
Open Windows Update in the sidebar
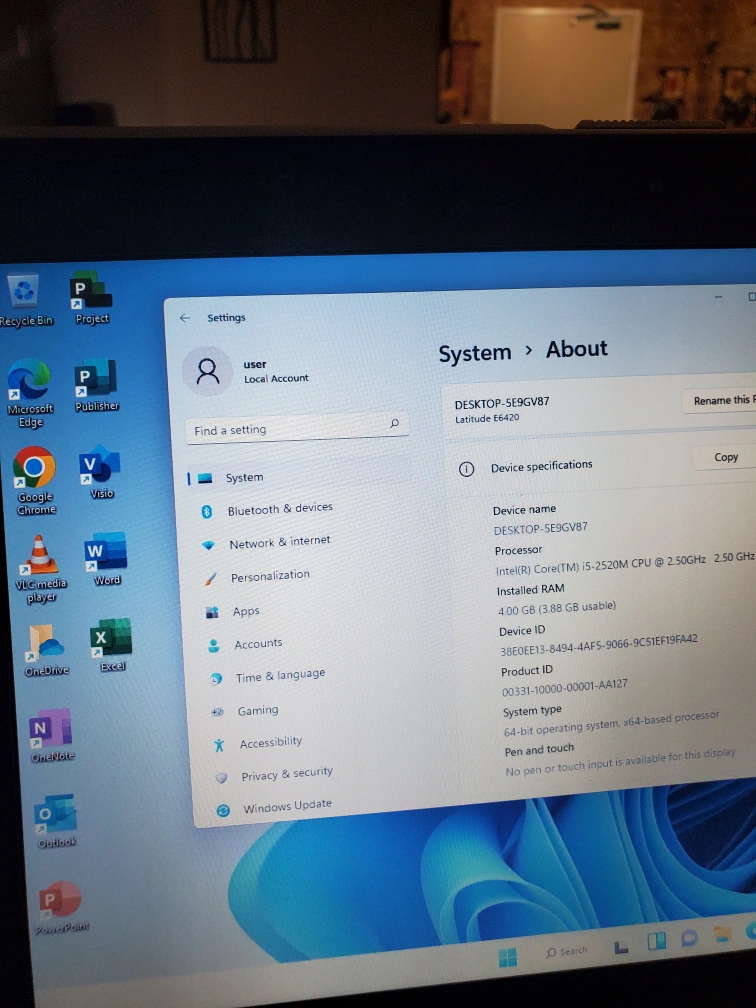click(287, 806)
